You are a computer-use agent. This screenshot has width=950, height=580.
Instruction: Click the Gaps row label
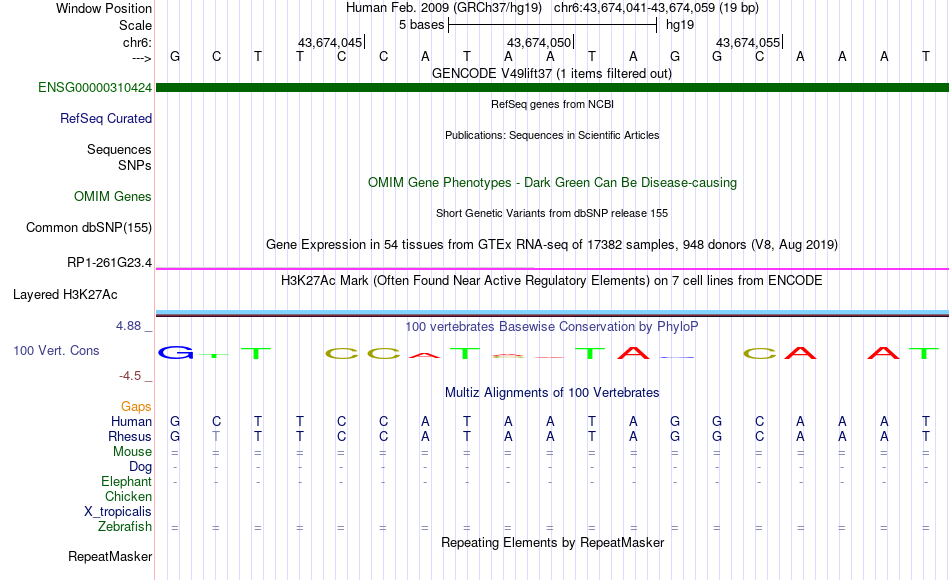pos(136,406)
